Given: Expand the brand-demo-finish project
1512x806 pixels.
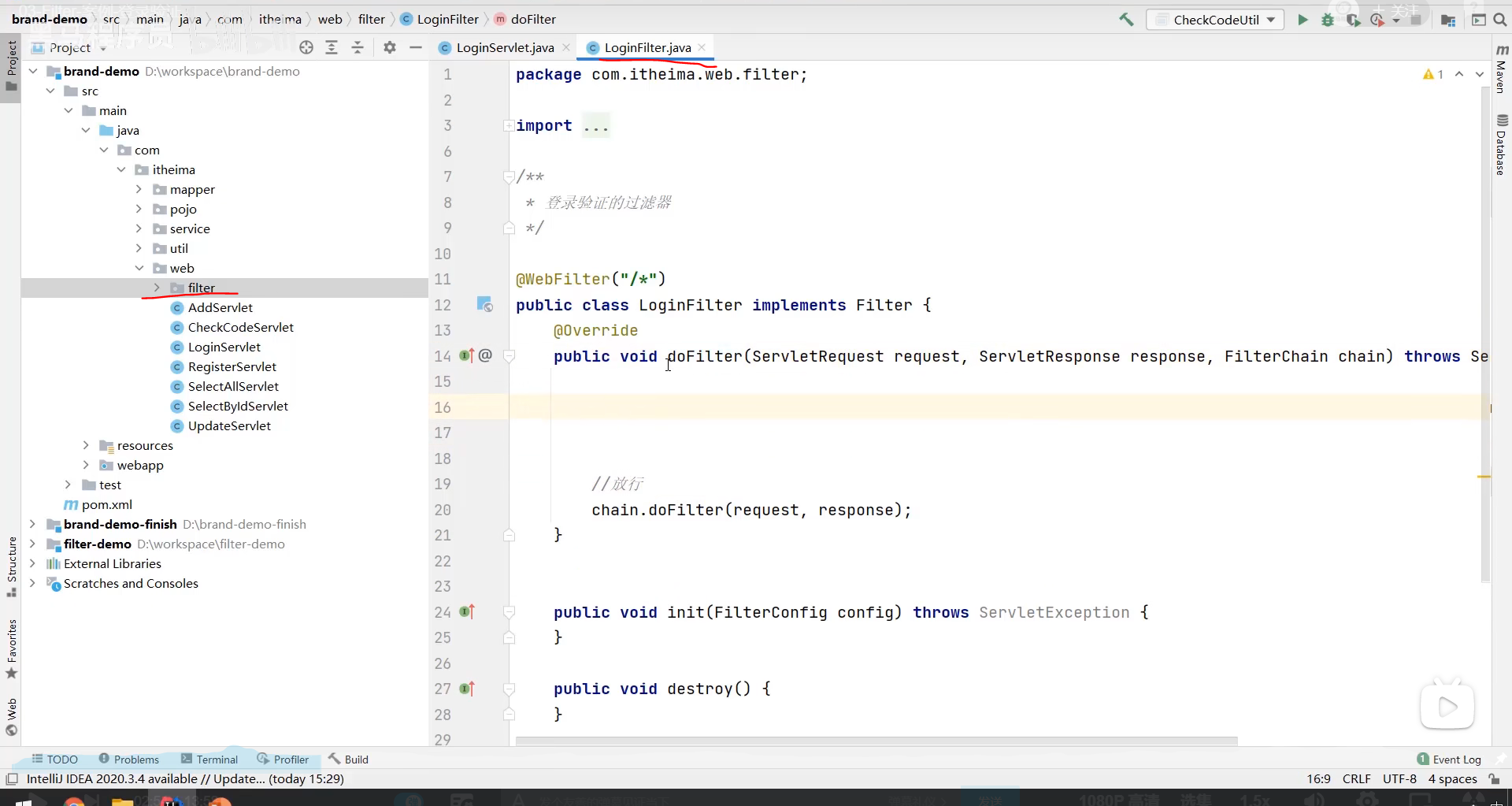Looking at the screenshot, I should [32, 524].
